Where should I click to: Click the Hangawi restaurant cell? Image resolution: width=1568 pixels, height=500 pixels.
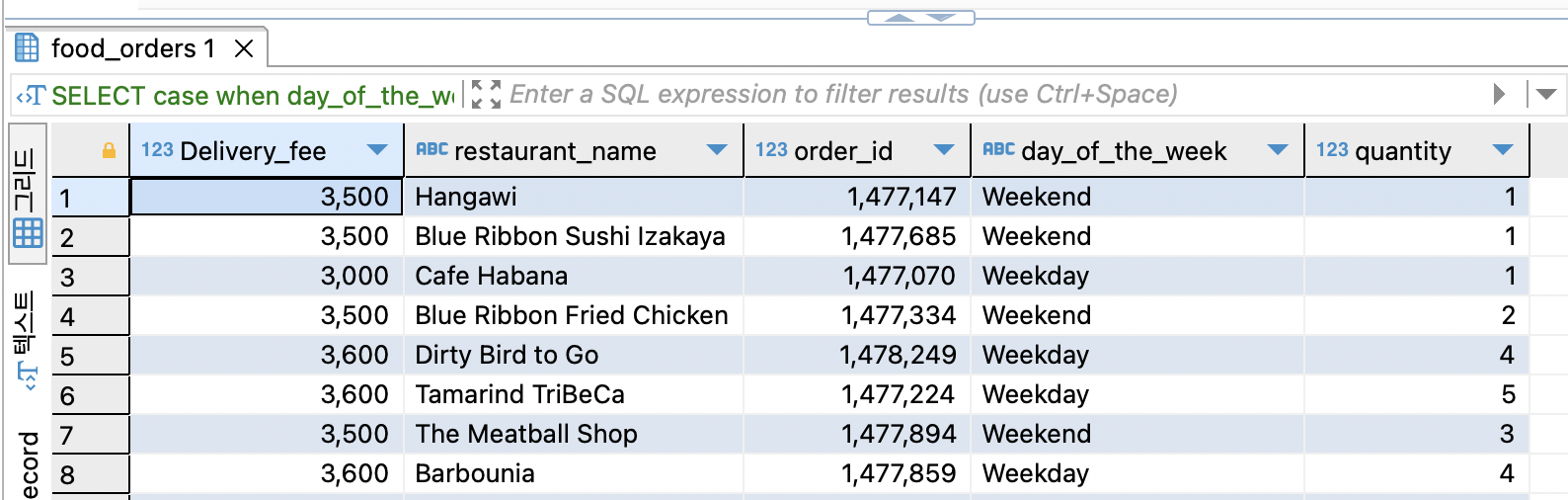pos(574,197)
